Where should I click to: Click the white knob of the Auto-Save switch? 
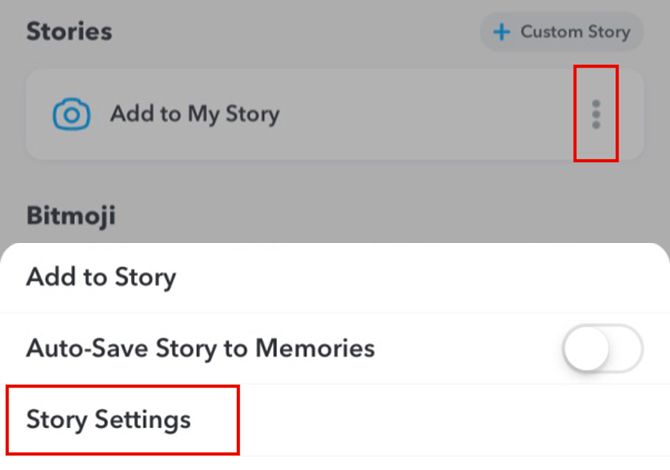point(587,349)
